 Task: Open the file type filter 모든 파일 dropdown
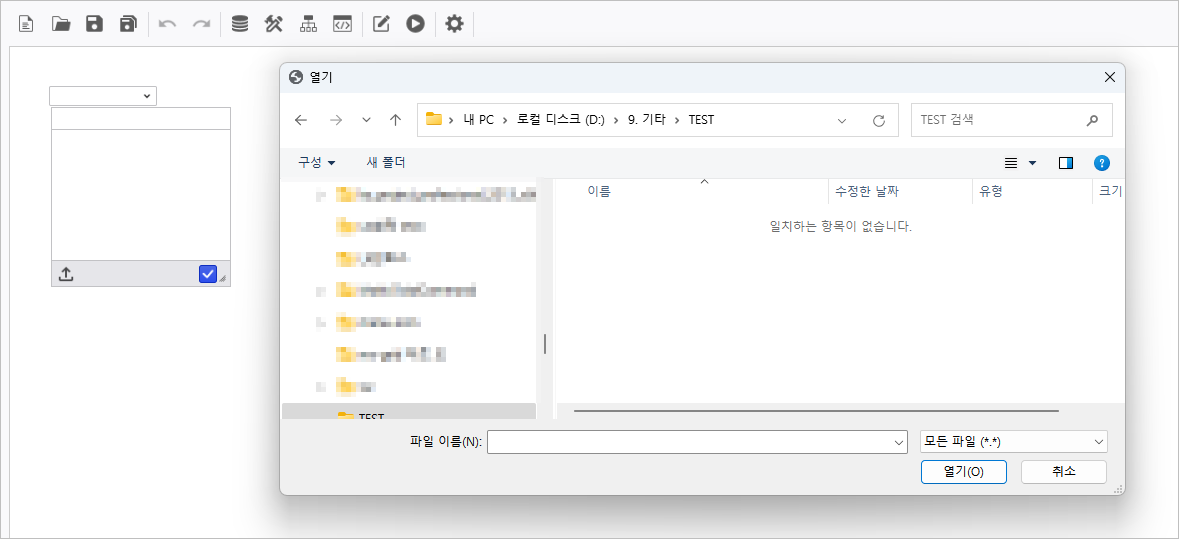point(1013,442)
